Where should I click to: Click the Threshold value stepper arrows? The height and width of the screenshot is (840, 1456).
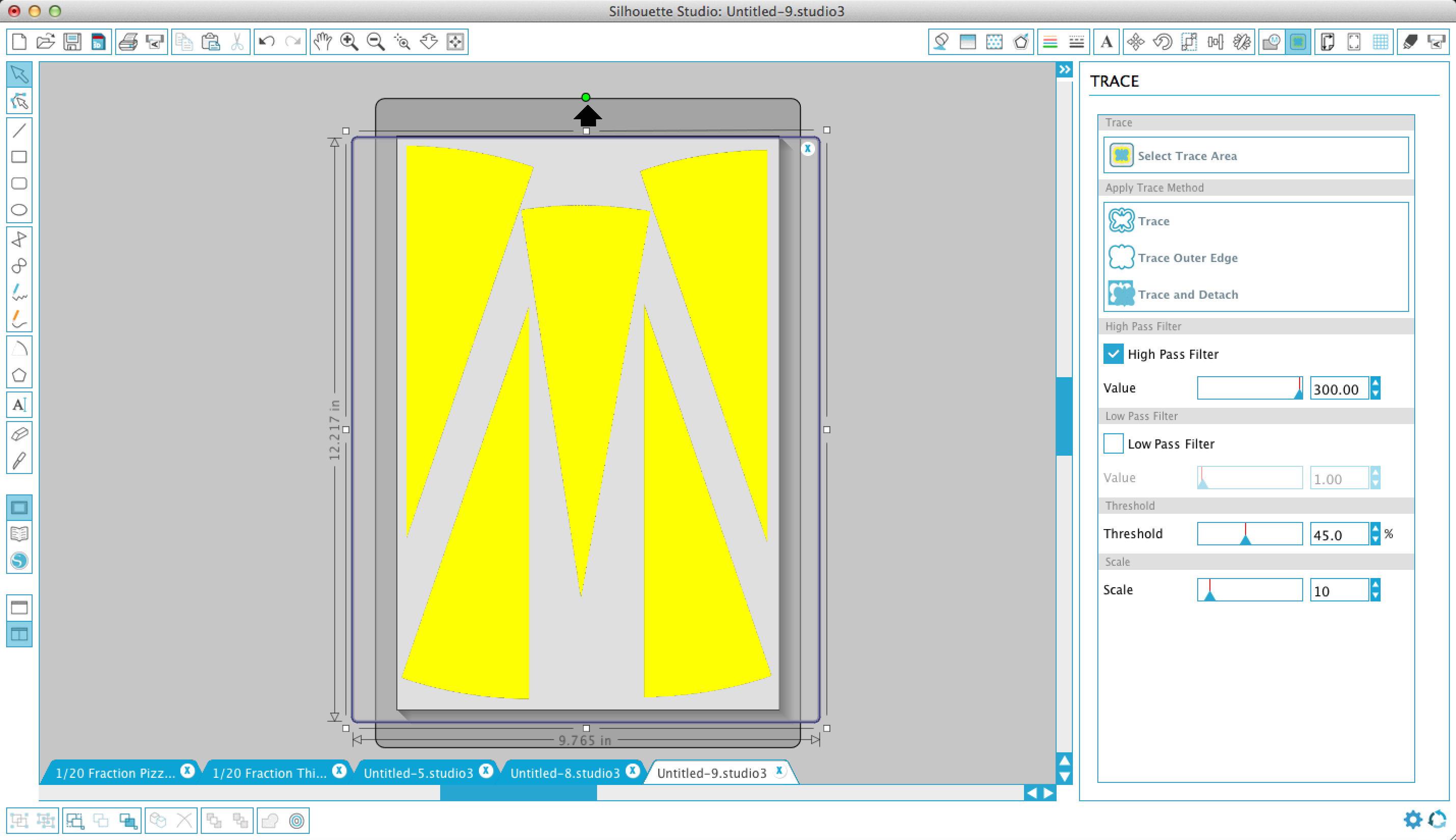click(x=1376, y=534)
